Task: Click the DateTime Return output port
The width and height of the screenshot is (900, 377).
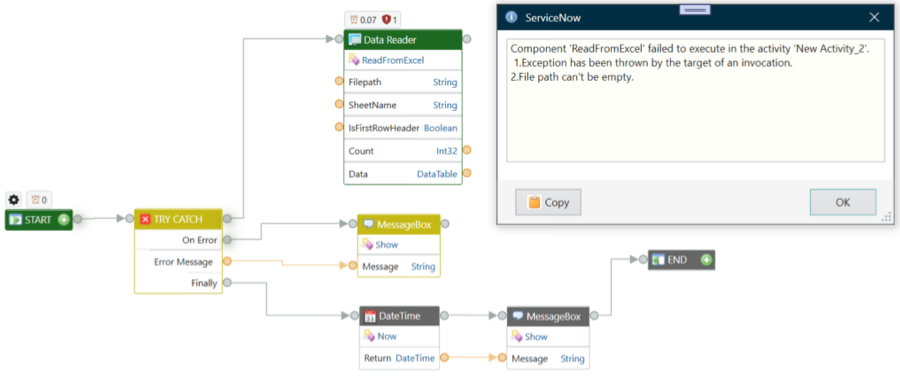Action: click(x=444, y=358)
